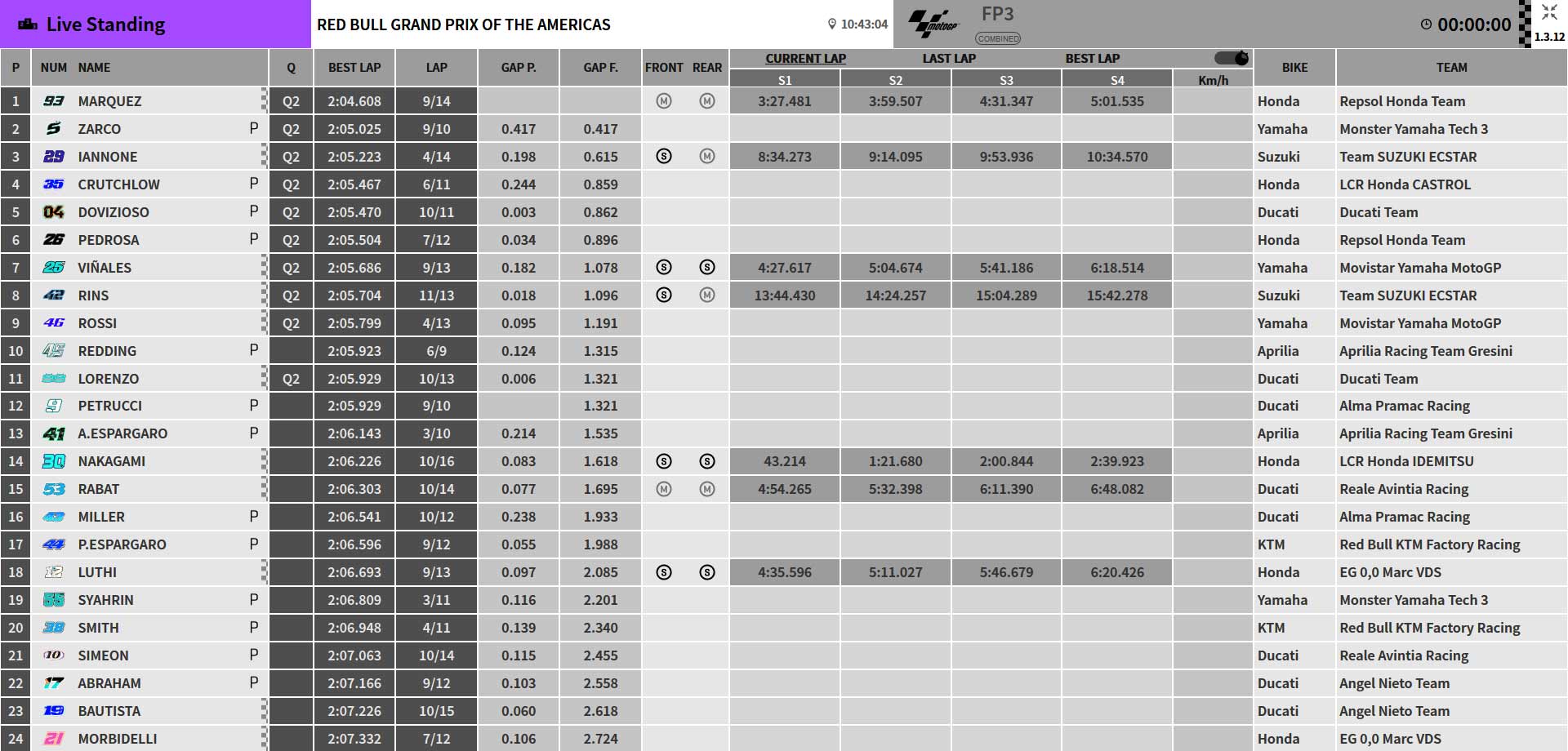
Task: Select the ZARCO rider row
Action: tap(784, 129)
